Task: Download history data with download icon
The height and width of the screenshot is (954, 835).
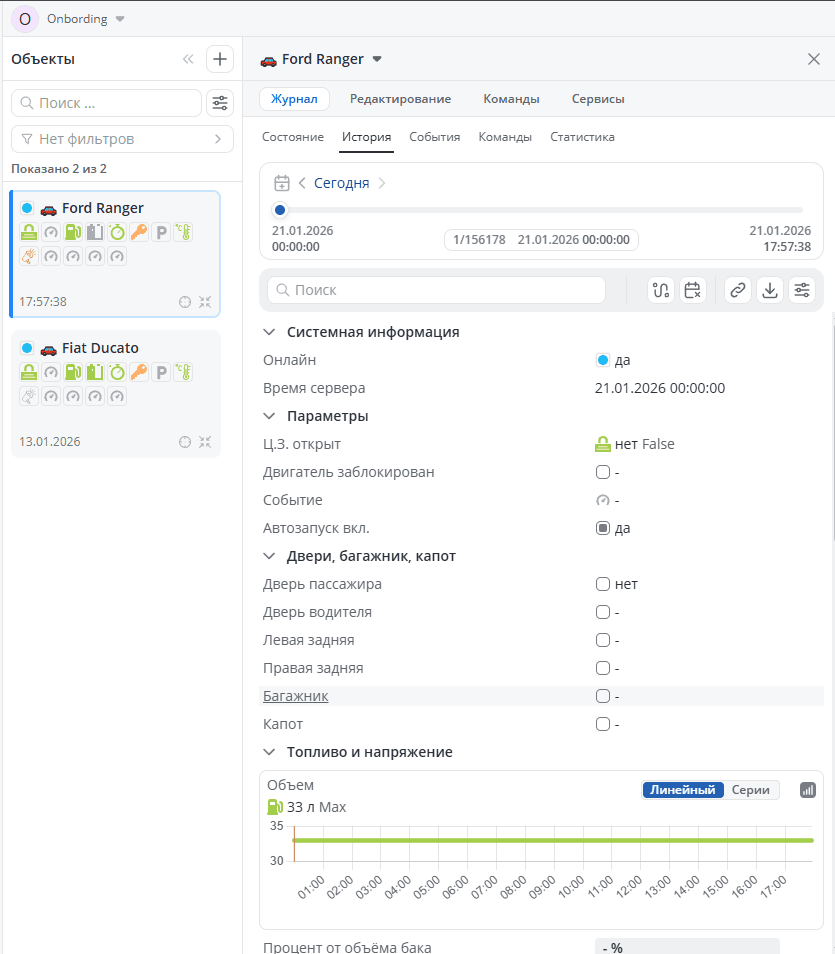Action: (x=769, y=290)
